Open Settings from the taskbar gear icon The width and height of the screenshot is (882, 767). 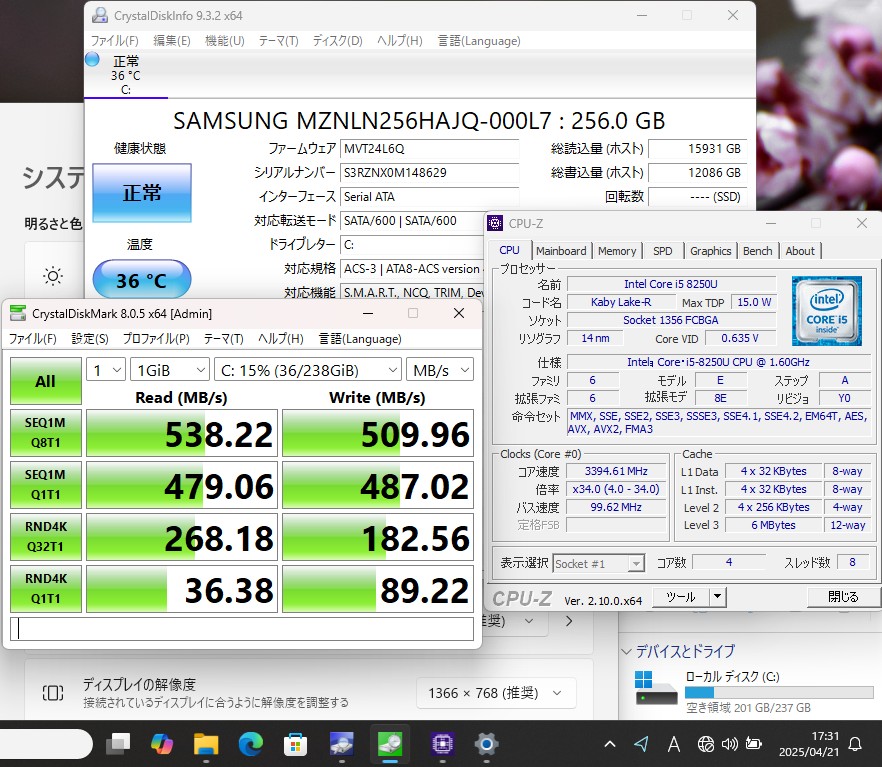(x=487, y=744)
